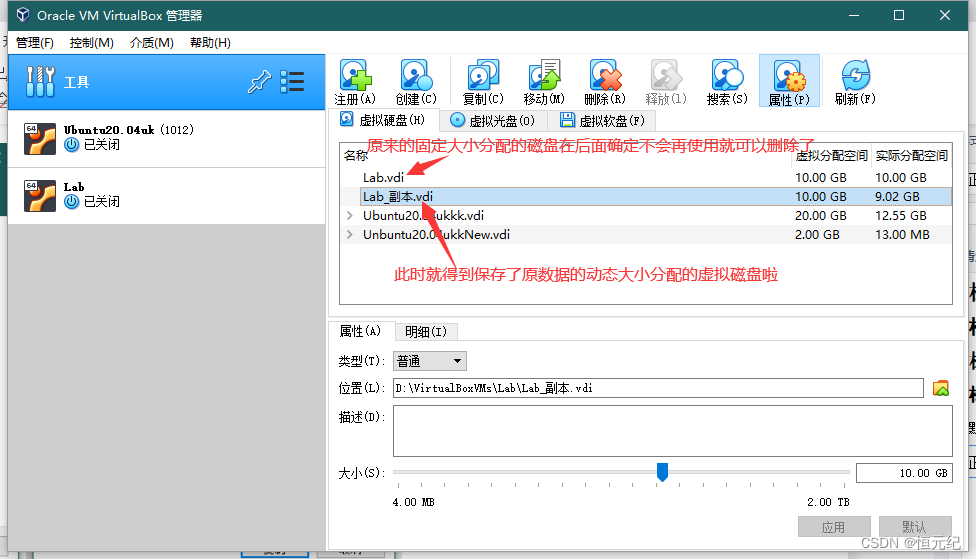The width and height of the screenshot is (976, 559).
Task: Click the virtual size column header
Action: point(832,156)
